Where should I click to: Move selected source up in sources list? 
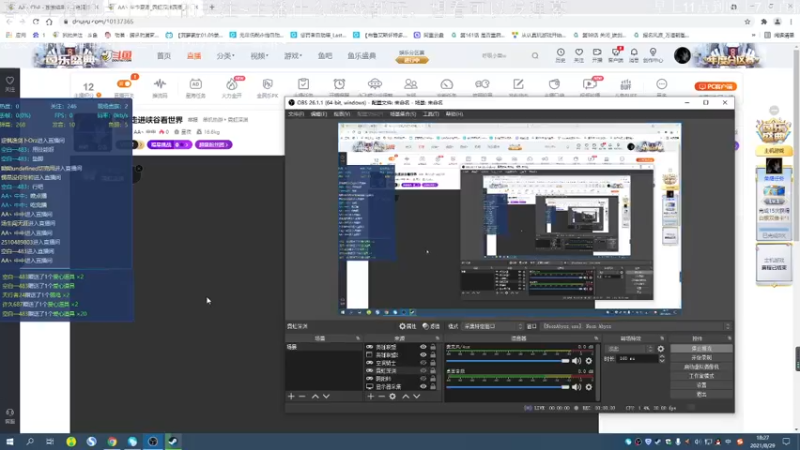[x=406, y=396]
